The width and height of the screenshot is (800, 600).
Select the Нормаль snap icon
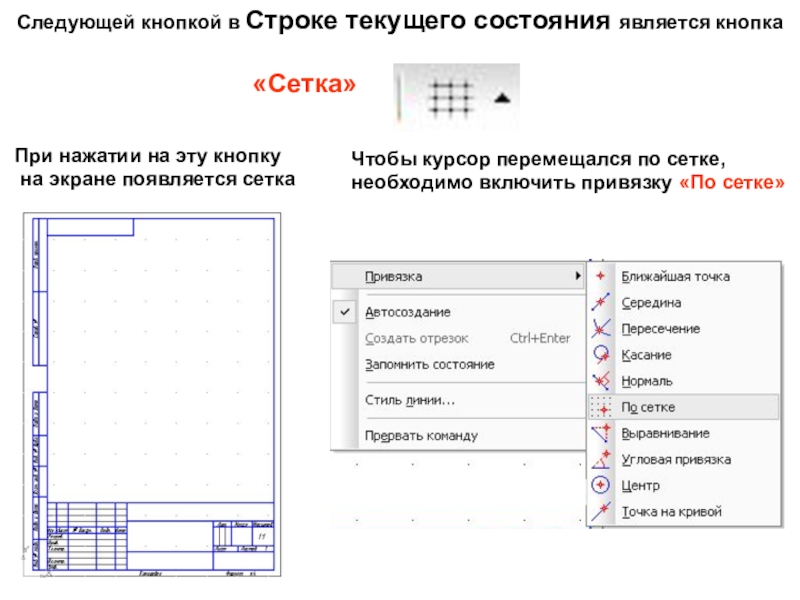[x=601, y=381]
